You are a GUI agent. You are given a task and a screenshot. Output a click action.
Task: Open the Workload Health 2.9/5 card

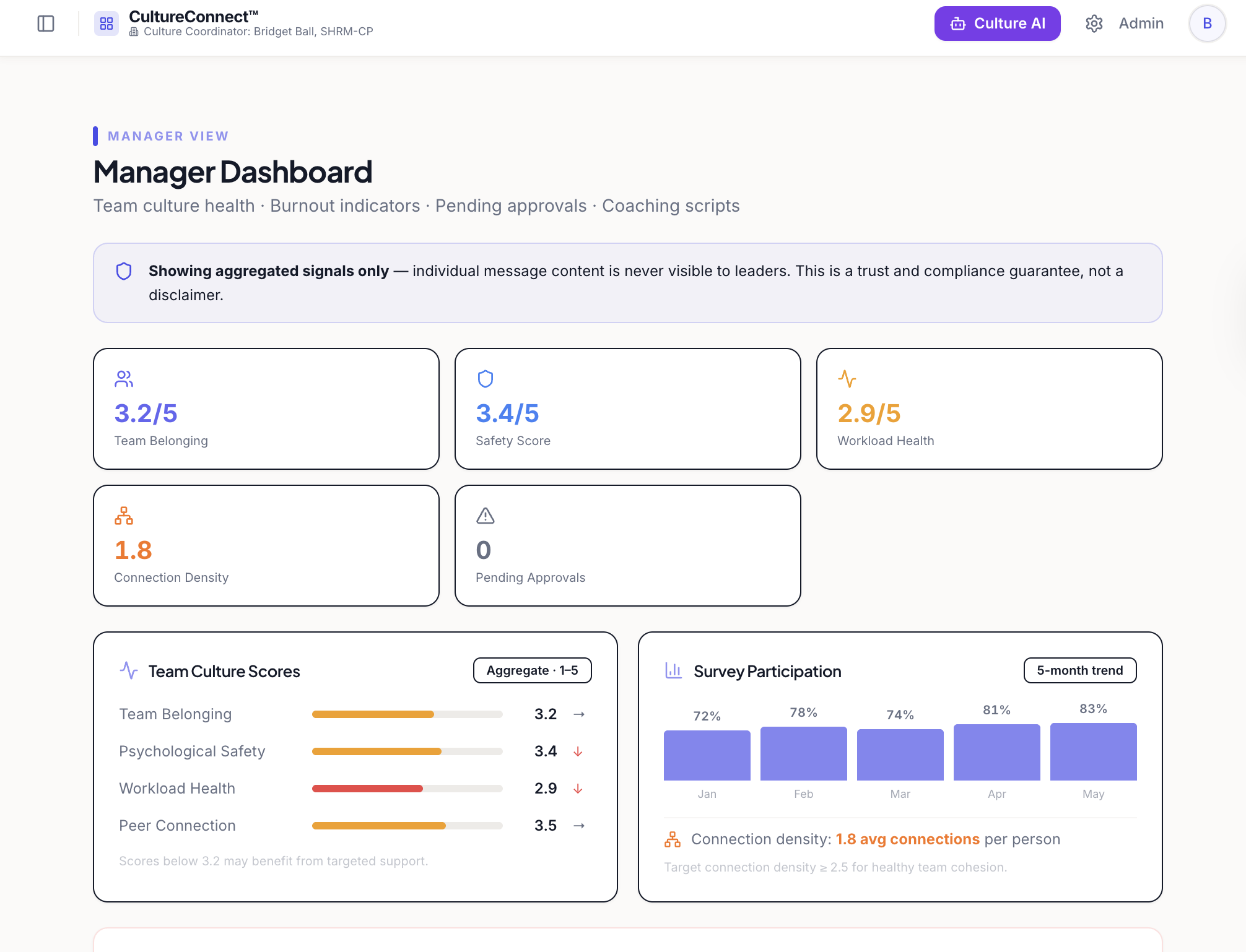pyautogui.click(x=990, y=409)
